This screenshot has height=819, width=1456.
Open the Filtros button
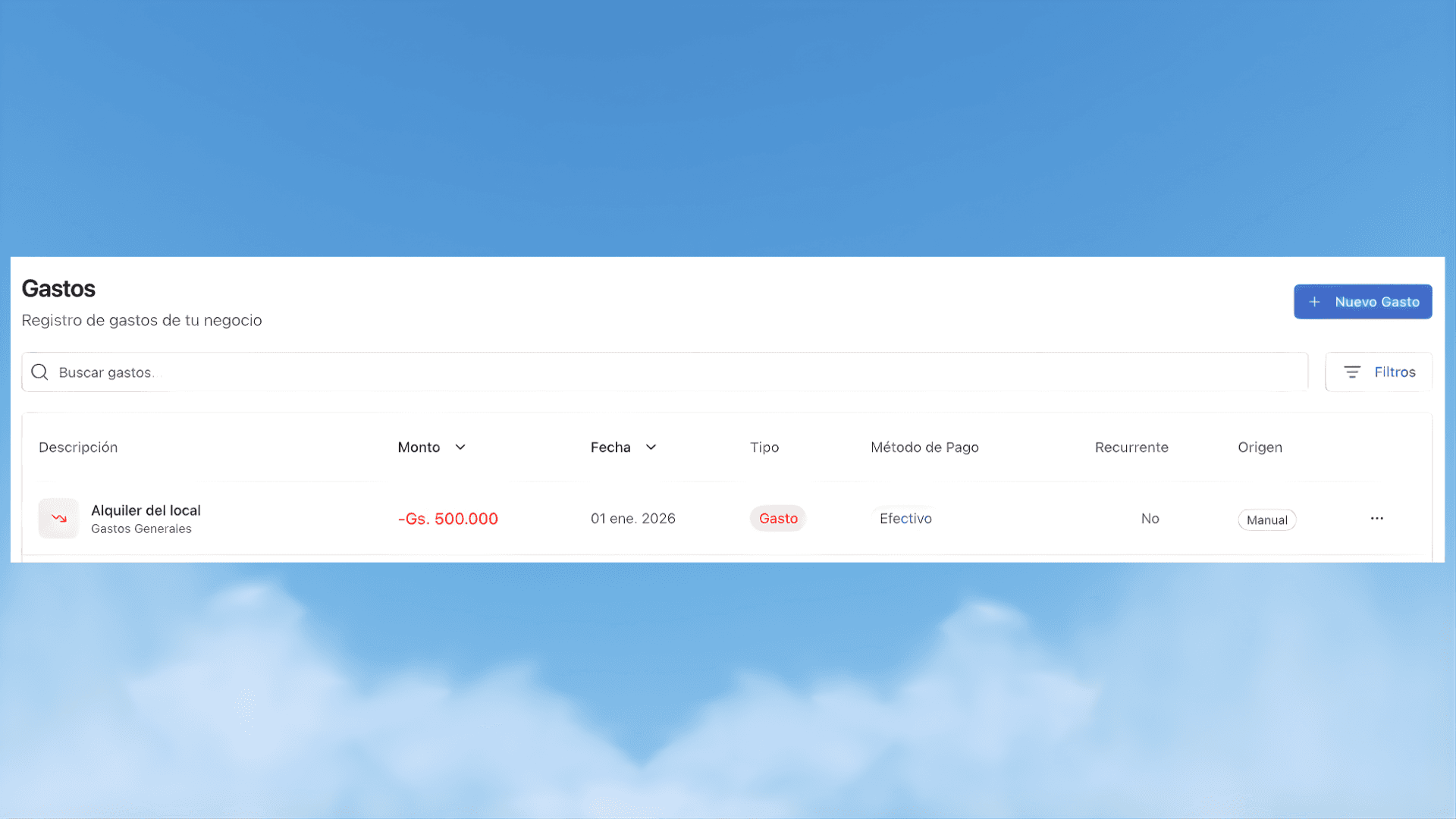[1379, 372]
